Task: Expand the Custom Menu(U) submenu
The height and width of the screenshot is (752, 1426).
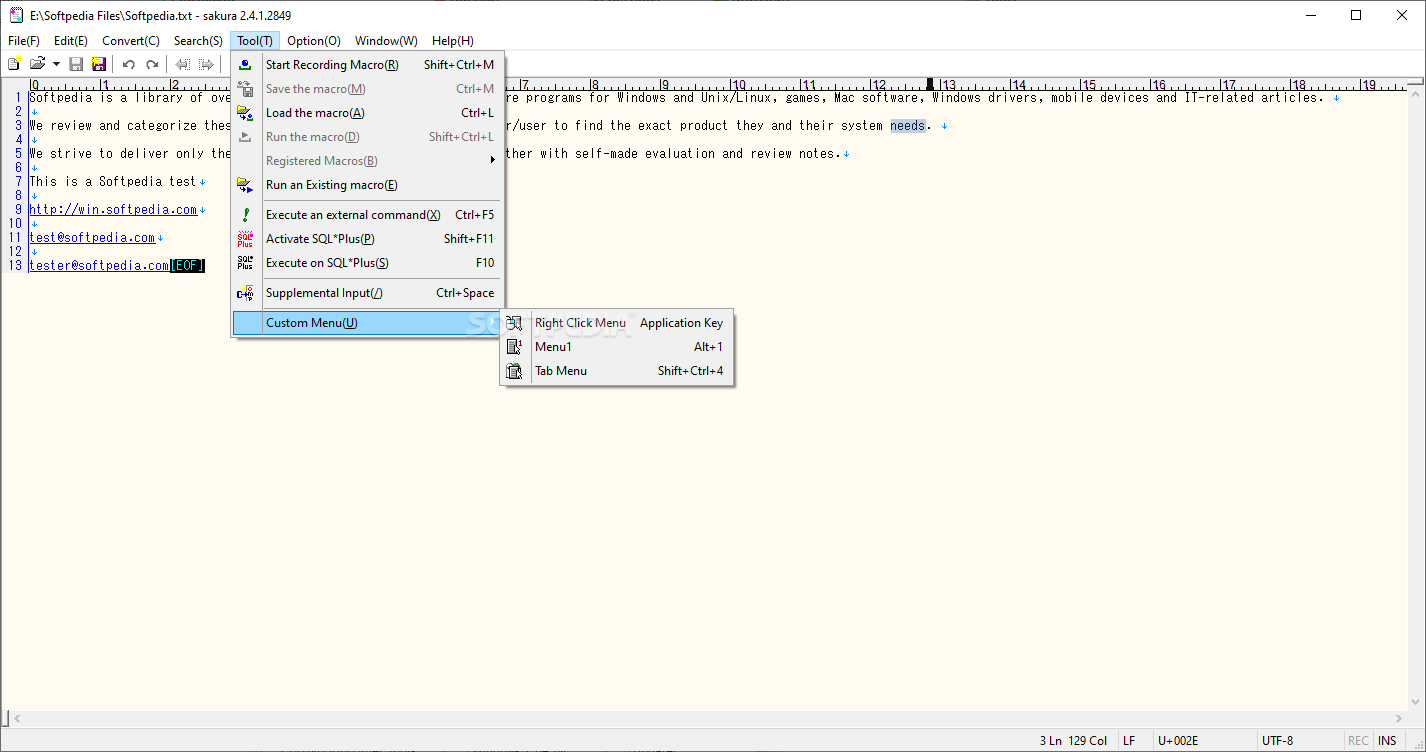Action: point(369,323)
